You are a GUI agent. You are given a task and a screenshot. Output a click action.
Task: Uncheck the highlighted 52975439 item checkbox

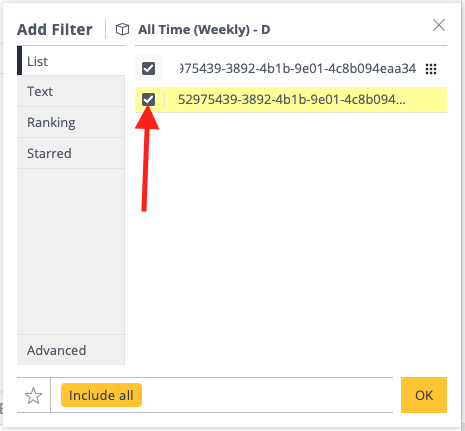pyautogui.click(x=148, y=99)
